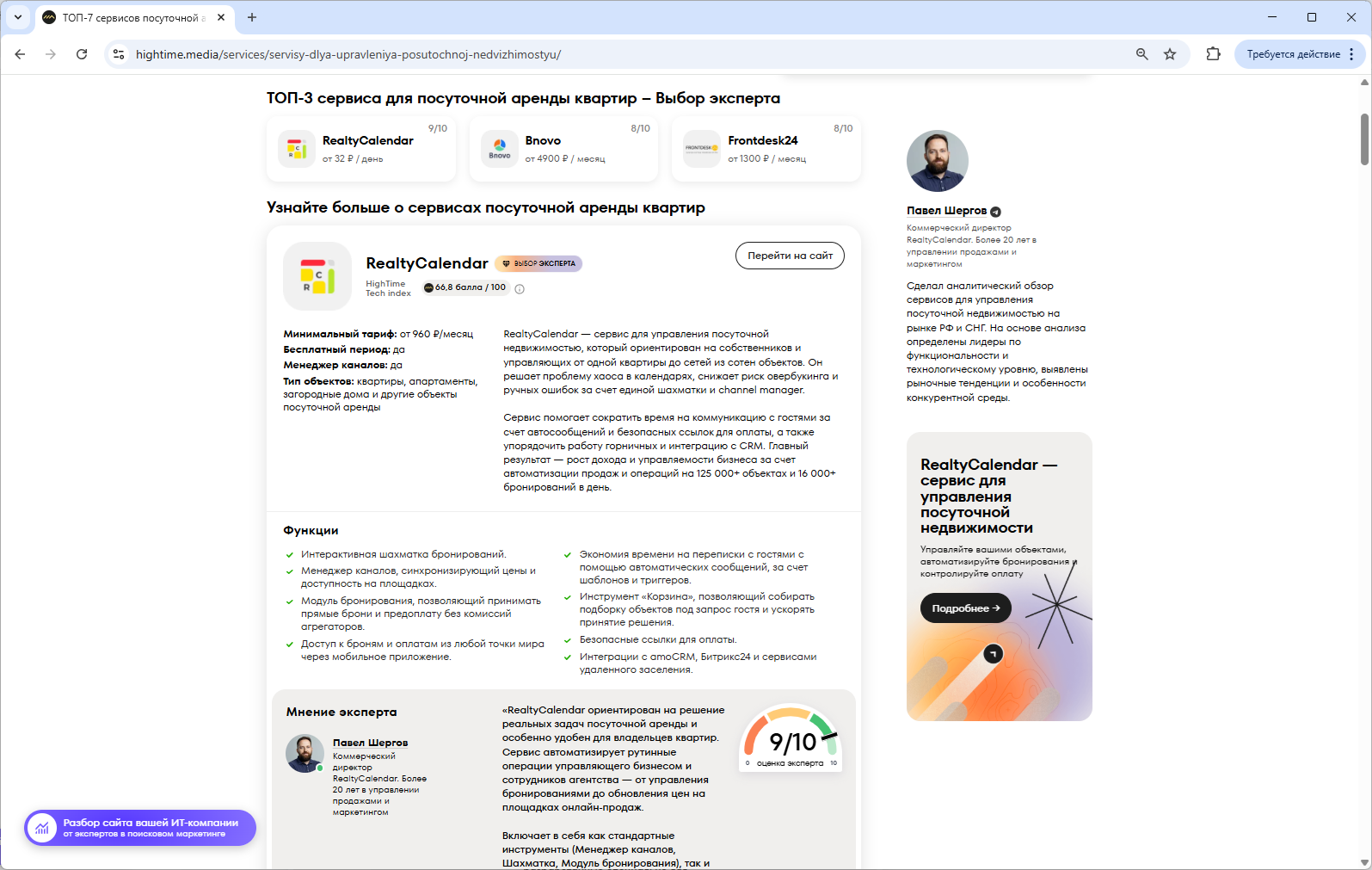1372x870 pixels.
Task: Open site information icon beside URL
Action: pyautogui.click(x=119, y=54)
